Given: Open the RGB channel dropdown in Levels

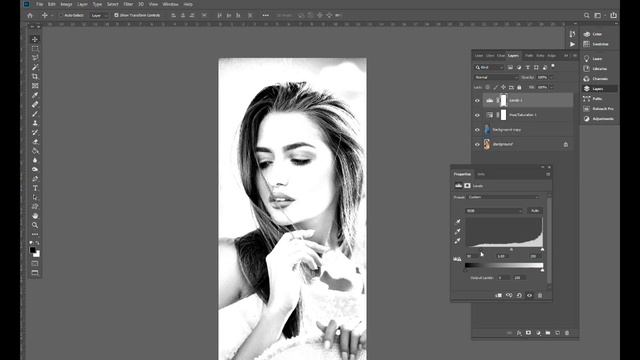Looking at the screenshot, I should pyautogui.click(x=494, y=211).
